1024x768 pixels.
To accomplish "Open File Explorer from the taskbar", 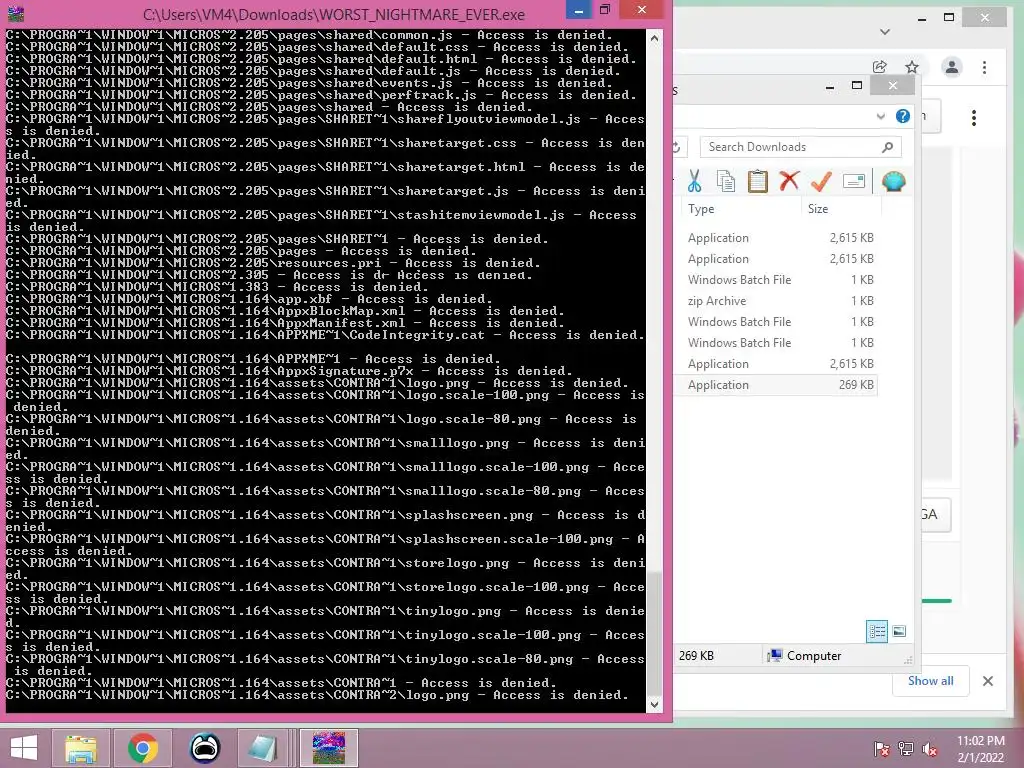I will (x=80, y=748).
